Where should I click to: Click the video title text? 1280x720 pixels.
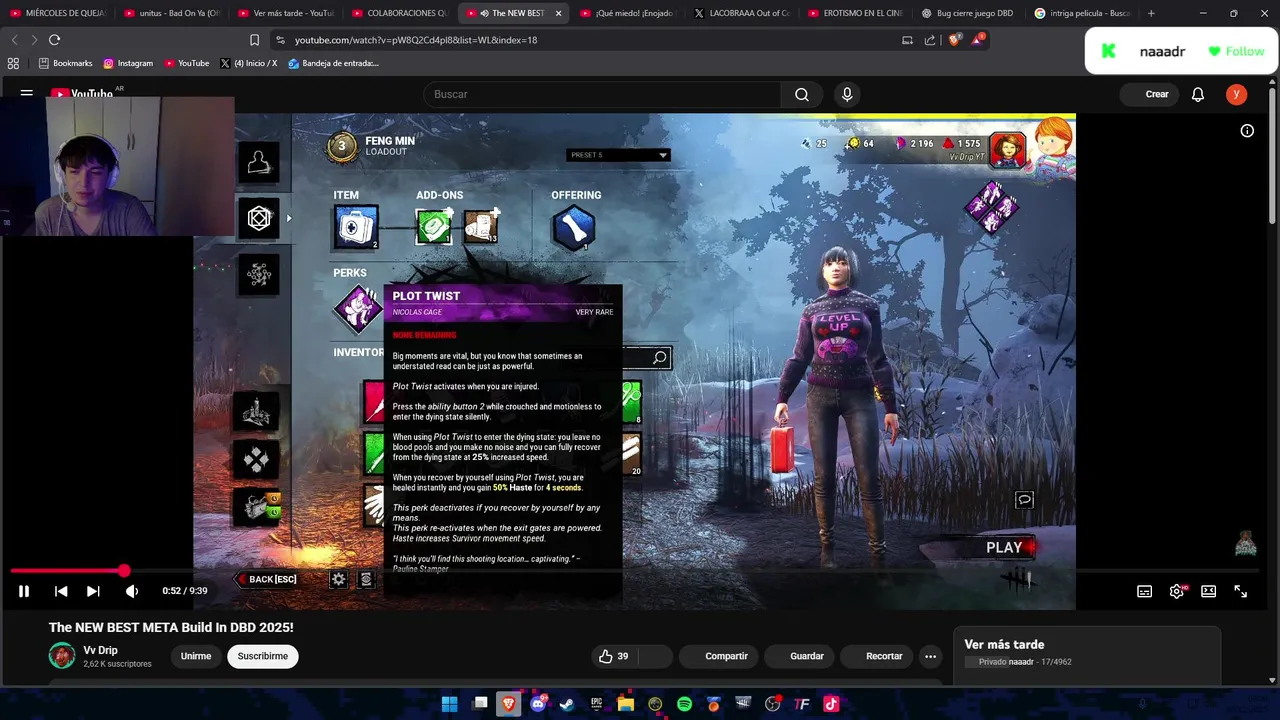click(171, 627)
